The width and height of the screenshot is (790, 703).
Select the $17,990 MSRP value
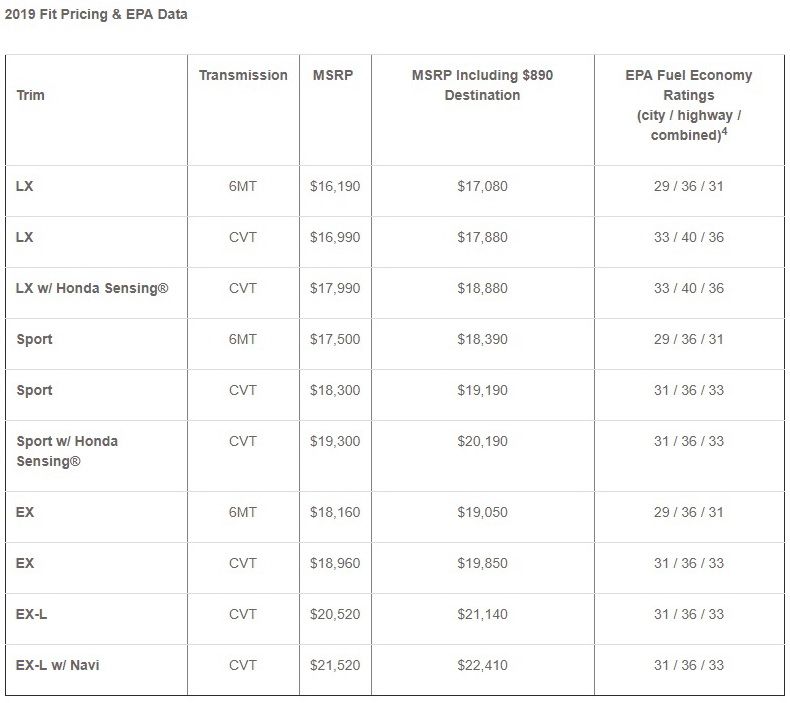pos(335,288)
